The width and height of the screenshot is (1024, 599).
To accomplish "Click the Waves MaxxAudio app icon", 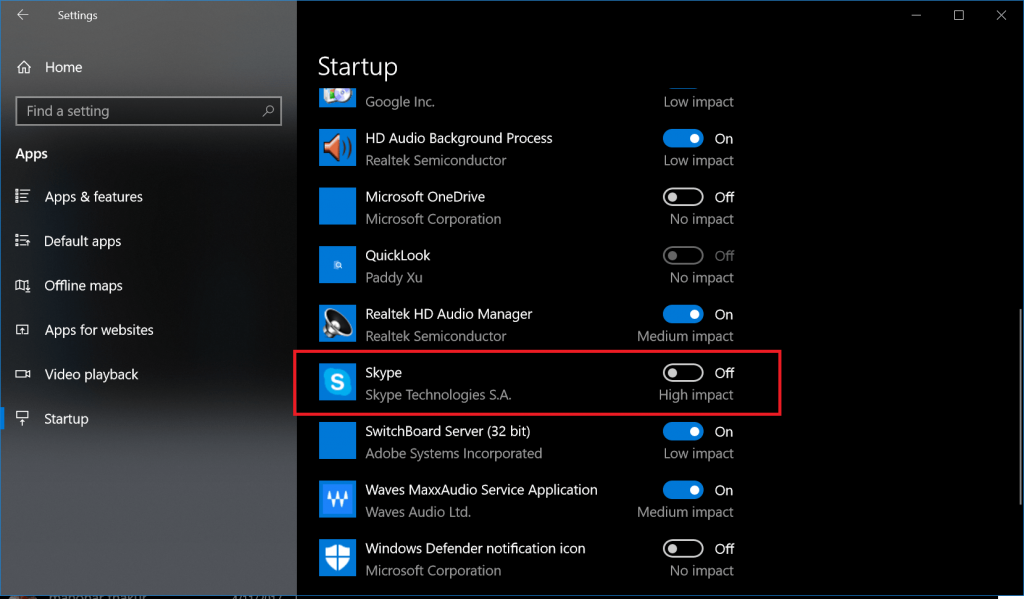I will pyautogui.click(x=337, y=499).
